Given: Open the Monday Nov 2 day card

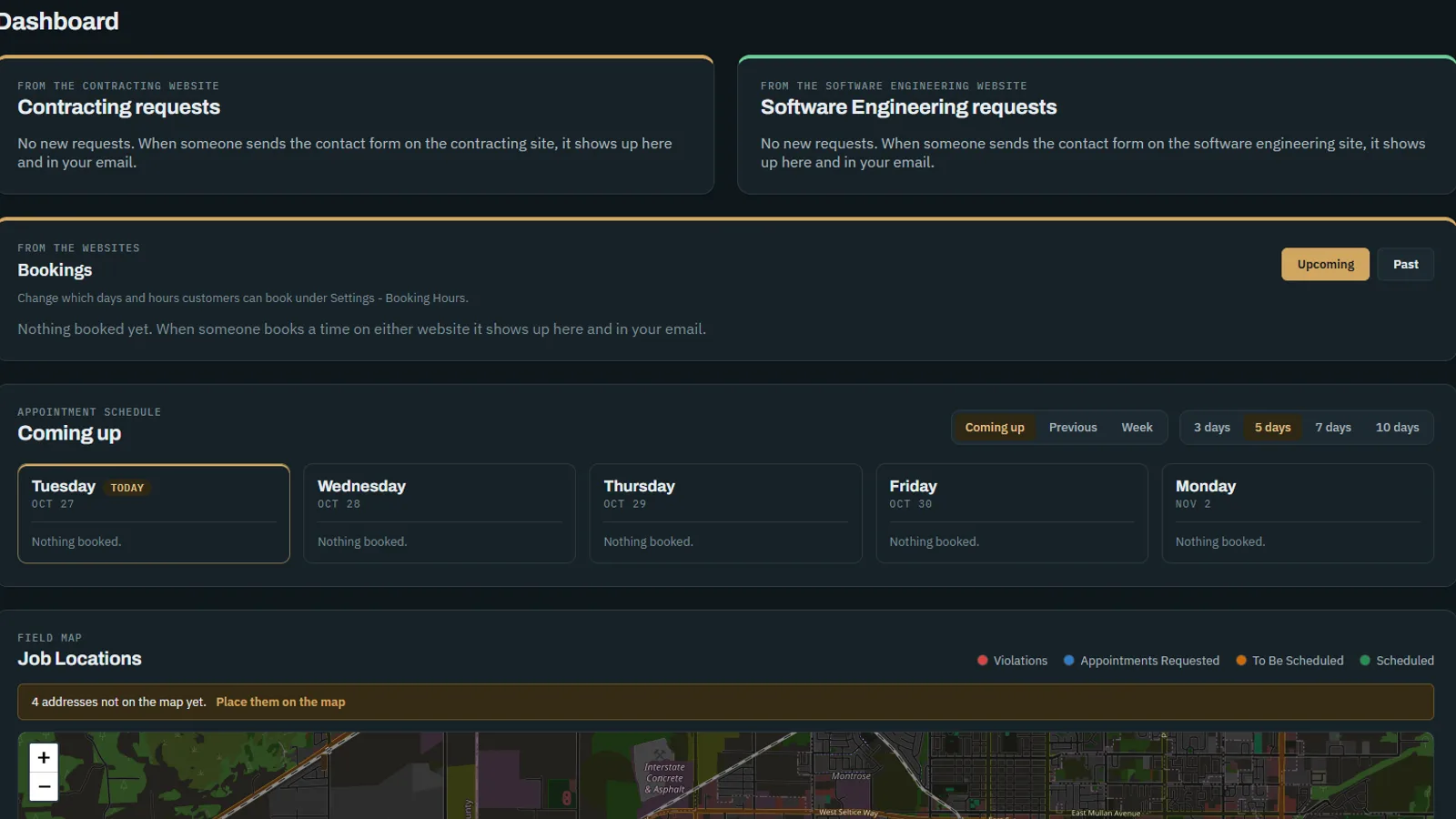Looking at the screenshot, I should [x=1298, y=513].
